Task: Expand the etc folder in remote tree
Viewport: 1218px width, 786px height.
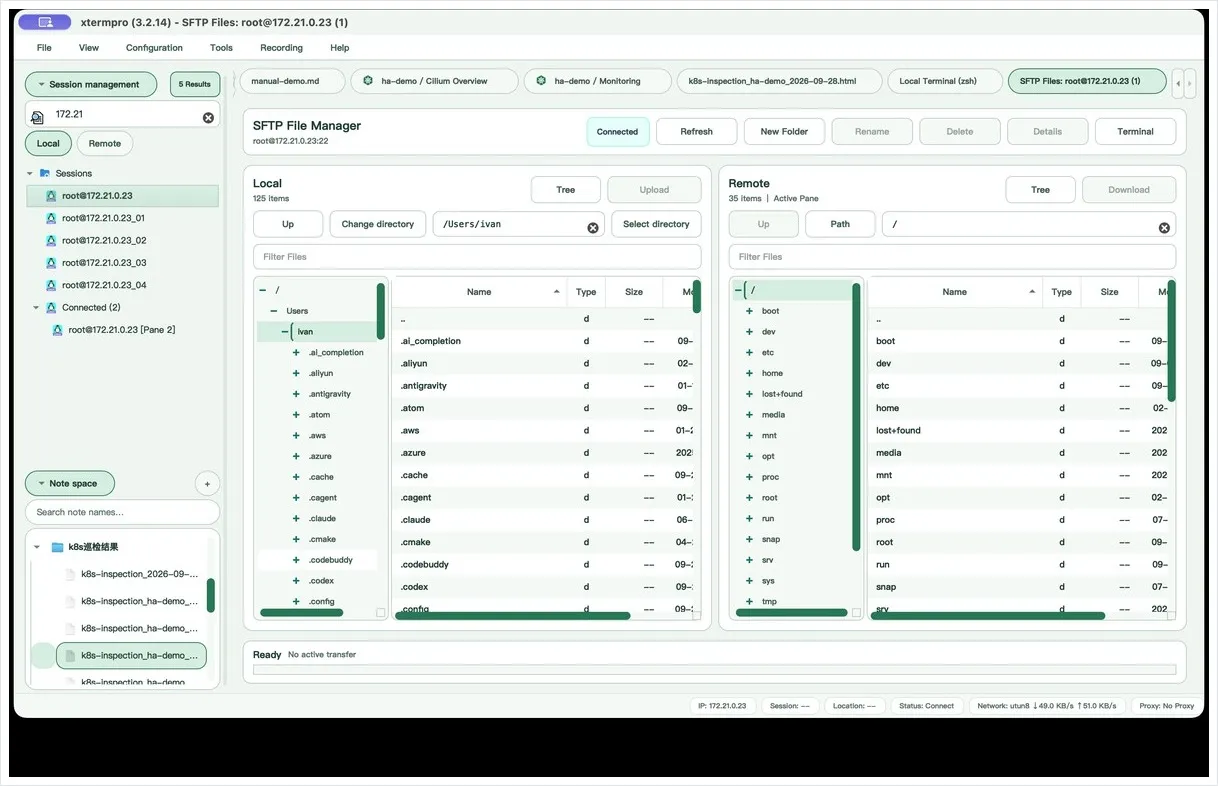Action: pyautogui.click(x=749, y=353)
